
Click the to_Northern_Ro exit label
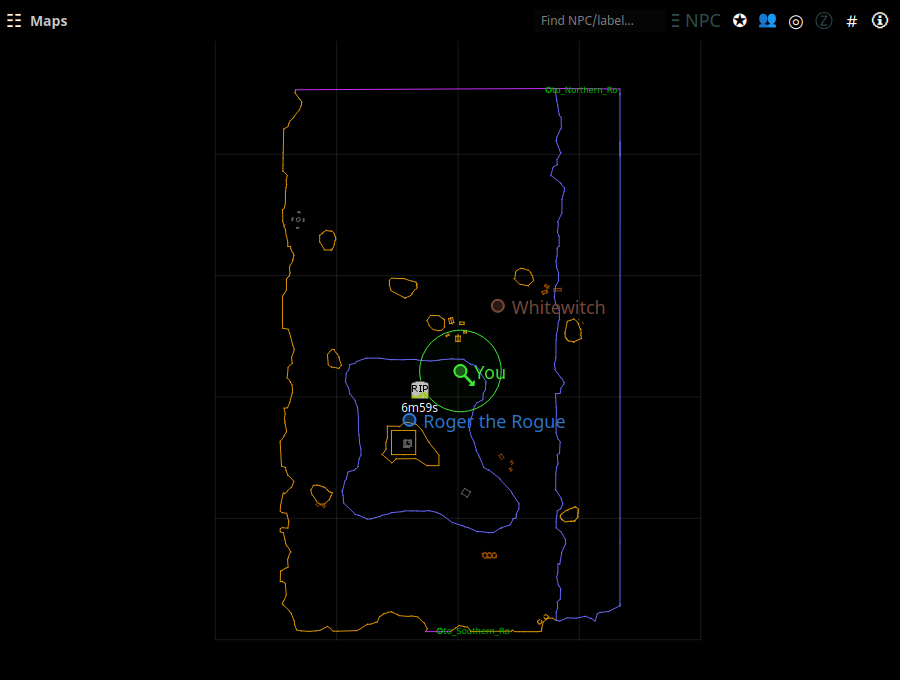click(581, 90)
